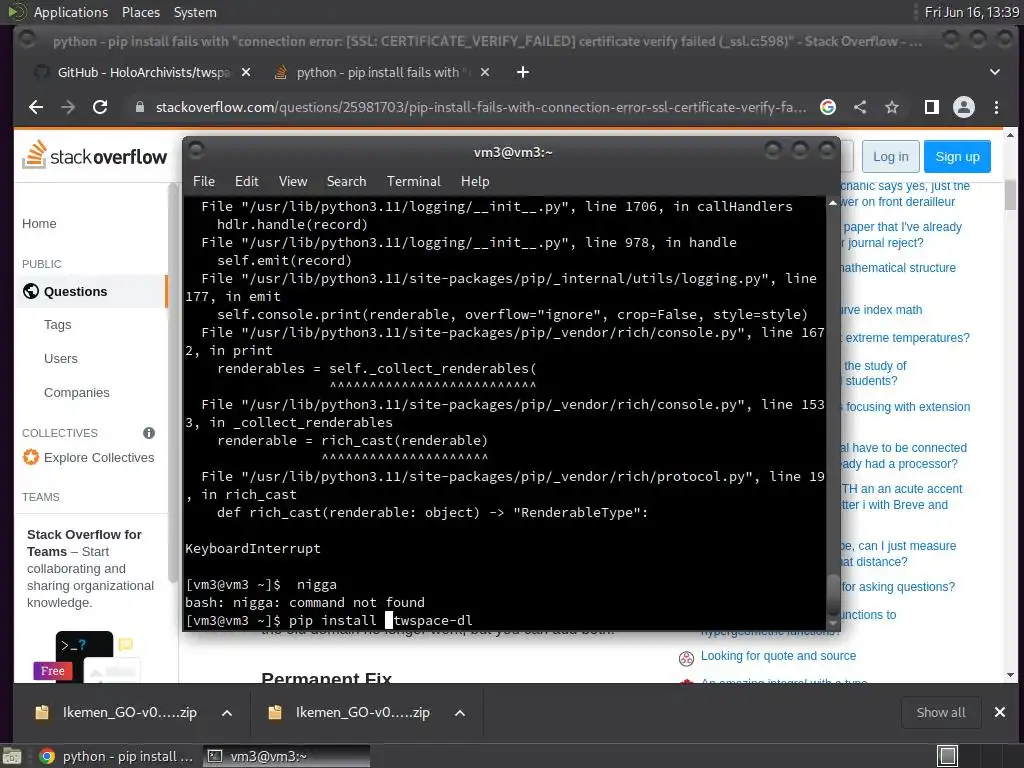Open the Places menu
The height and width of the screenshot is (768, 1024).
click(140, 12)
